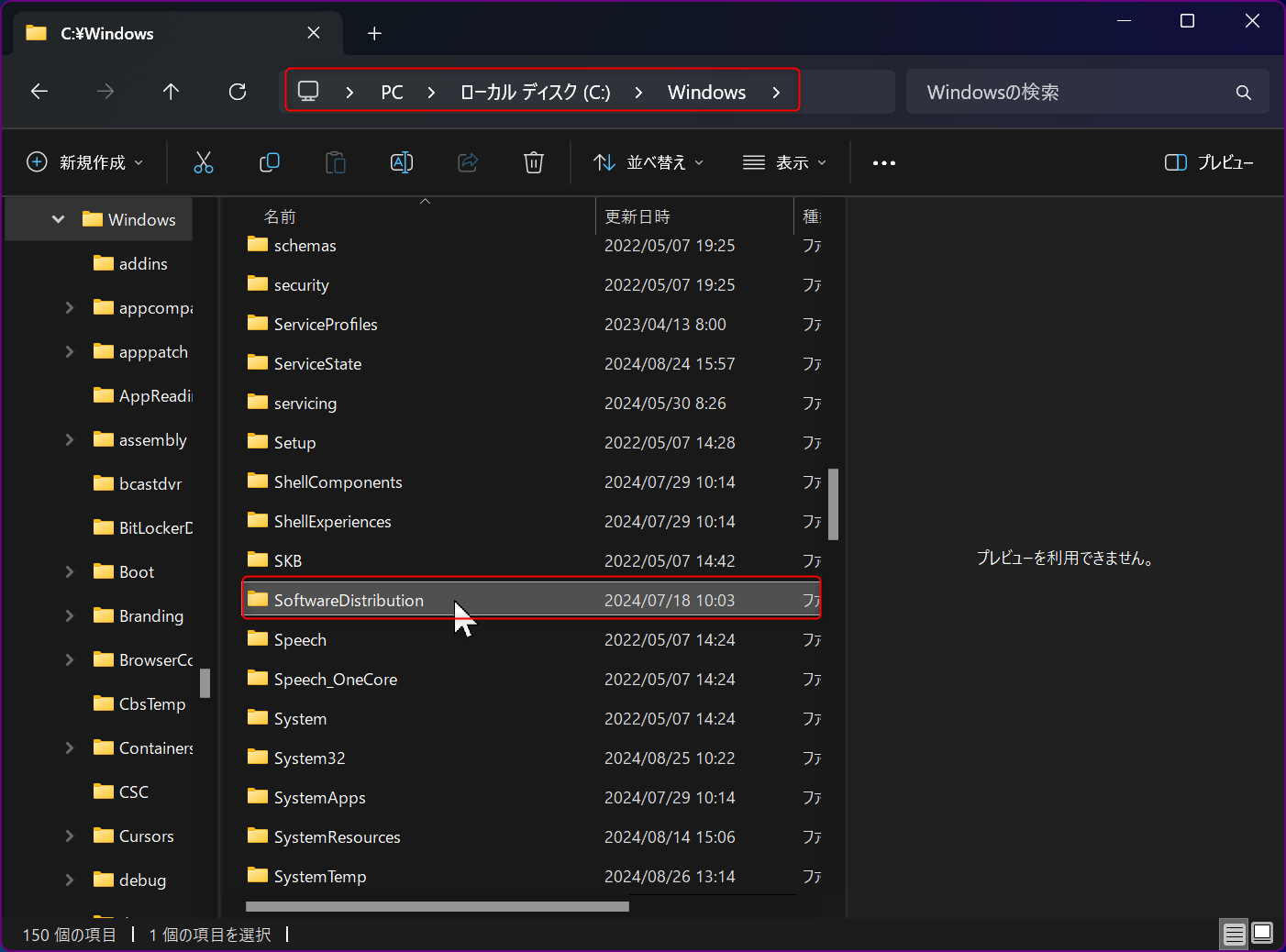Open the 新規作成 (New) dropdown
This screenshot has width=1286, height=952.
tap(85, 162)
